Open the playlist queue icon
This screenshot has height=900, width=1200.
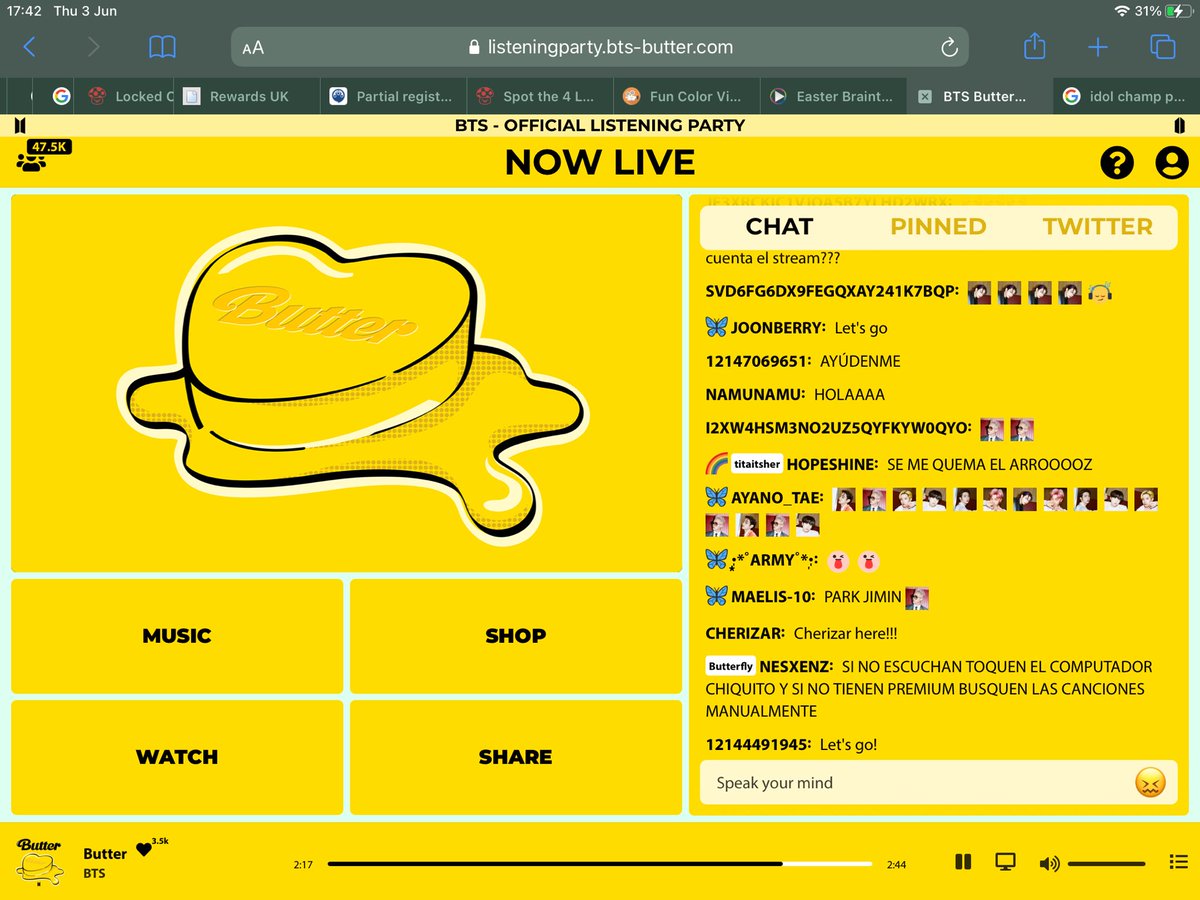tap(1177, 862)
